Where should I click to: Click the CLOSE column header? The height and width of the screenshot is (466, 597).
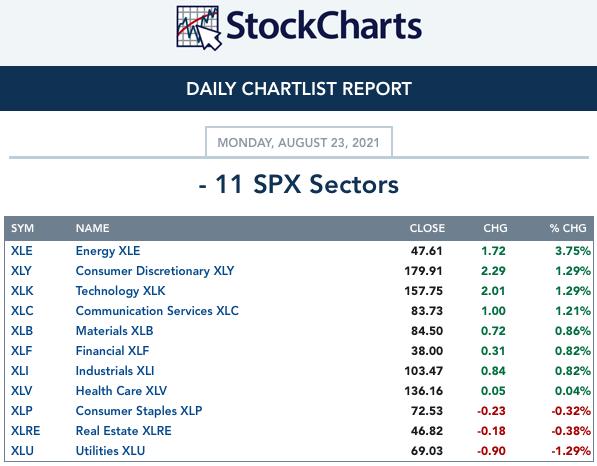click(427, 228)
